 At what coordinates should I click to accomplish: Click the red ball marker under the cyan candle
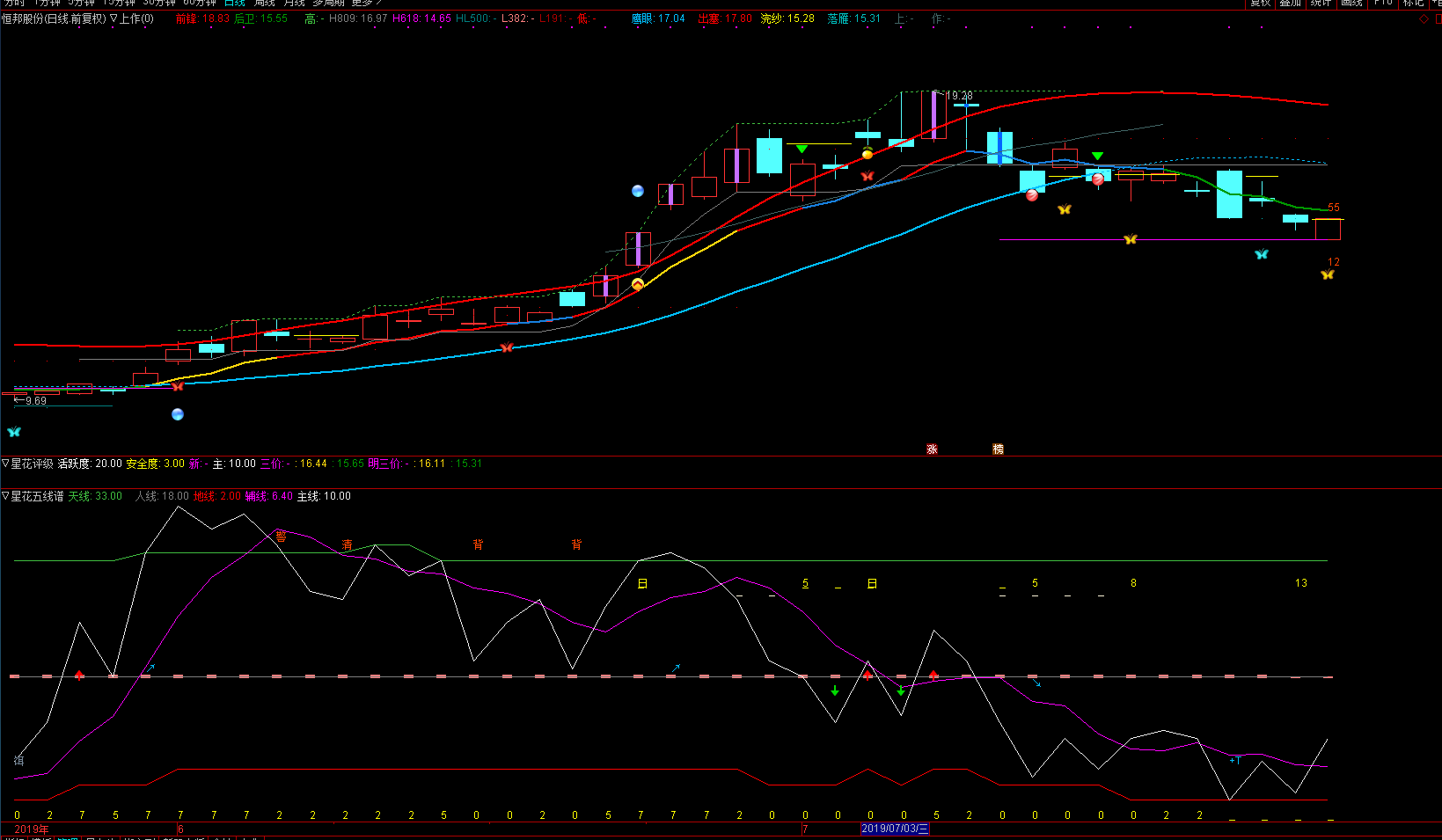pos(1032,195)
